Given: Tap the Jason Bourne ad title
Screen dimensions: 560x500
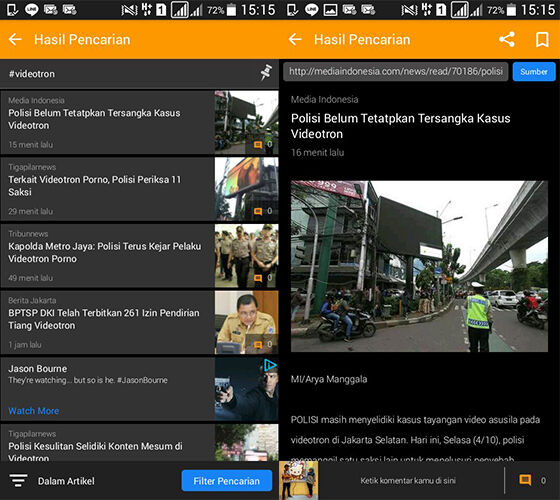Looking at the screenshot, I should (38, 369).
